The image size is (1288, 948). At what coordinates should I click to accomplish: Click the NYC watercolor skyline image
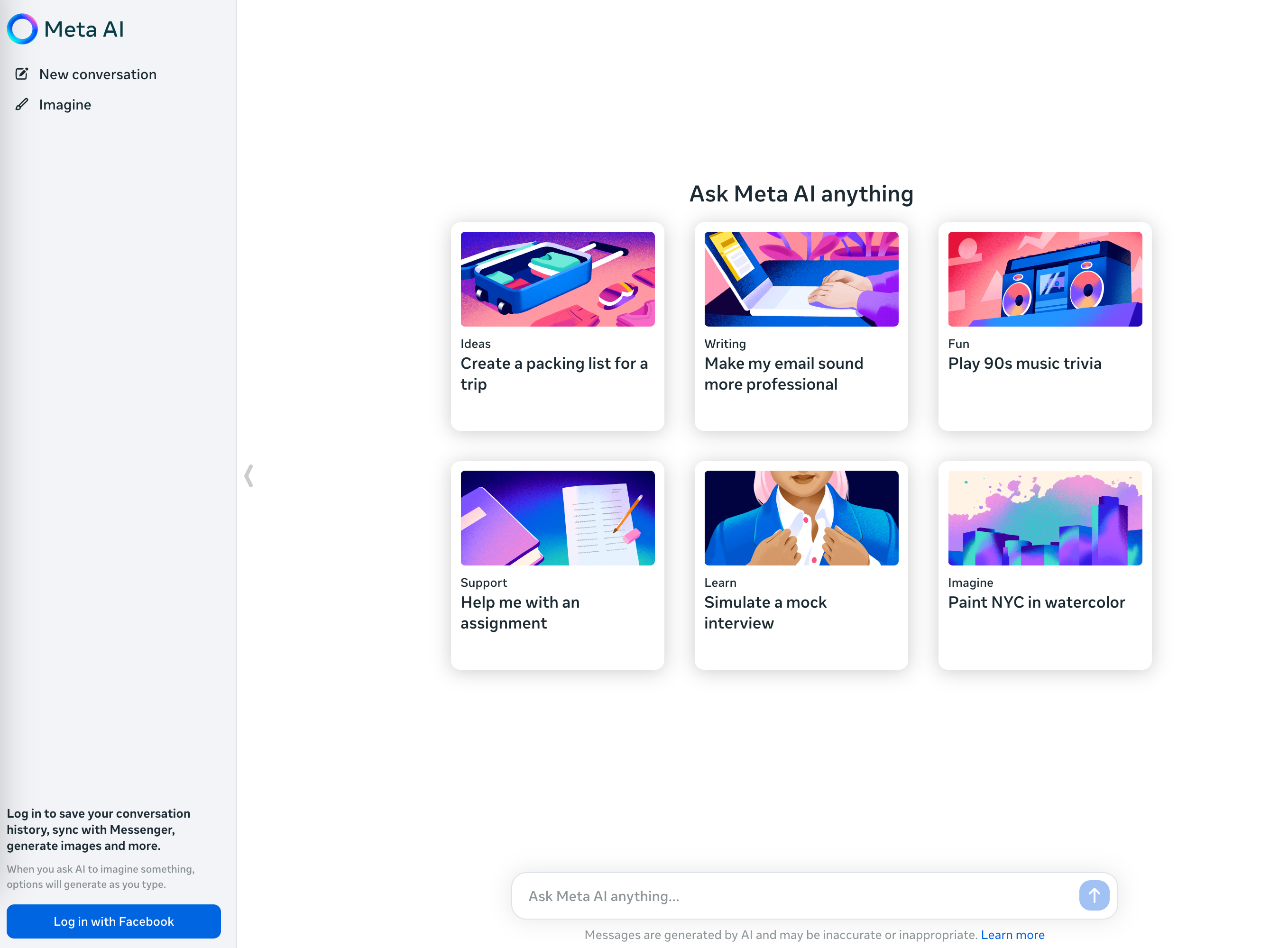(x=1043, y=517)
